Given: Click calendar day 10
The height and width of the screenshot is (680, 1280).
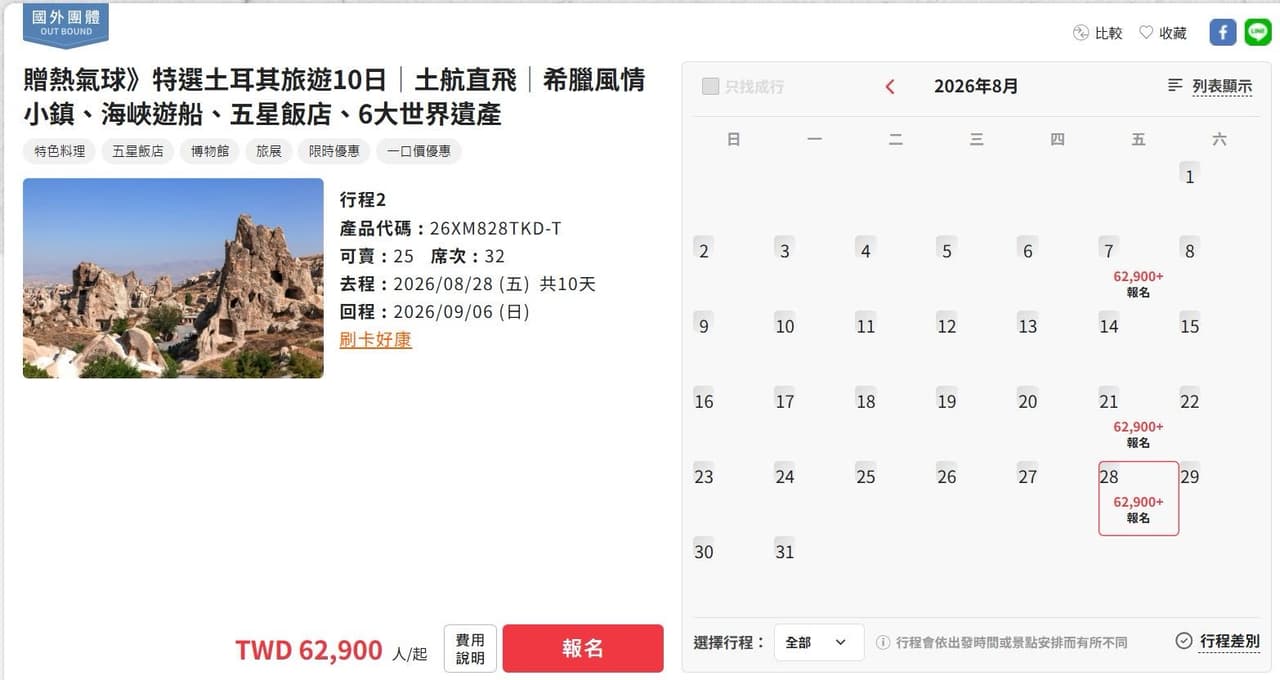Looking at the screenshot, I should click(x=785, y=326).
